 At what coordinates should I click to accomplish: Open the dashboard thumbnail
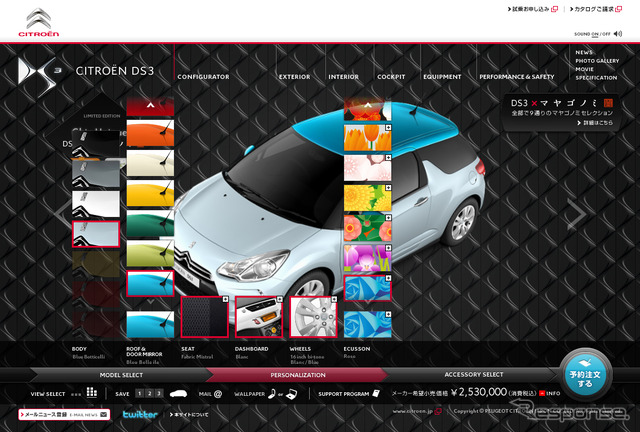(259, 317)
